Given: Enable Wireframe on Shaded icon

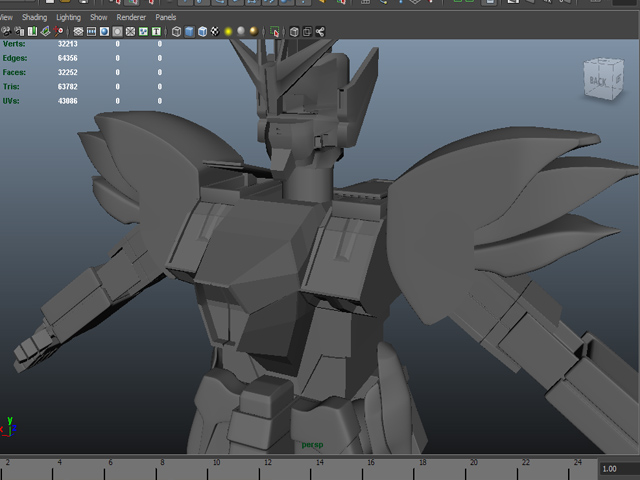Looking at the screenshot, I should 202,31.
